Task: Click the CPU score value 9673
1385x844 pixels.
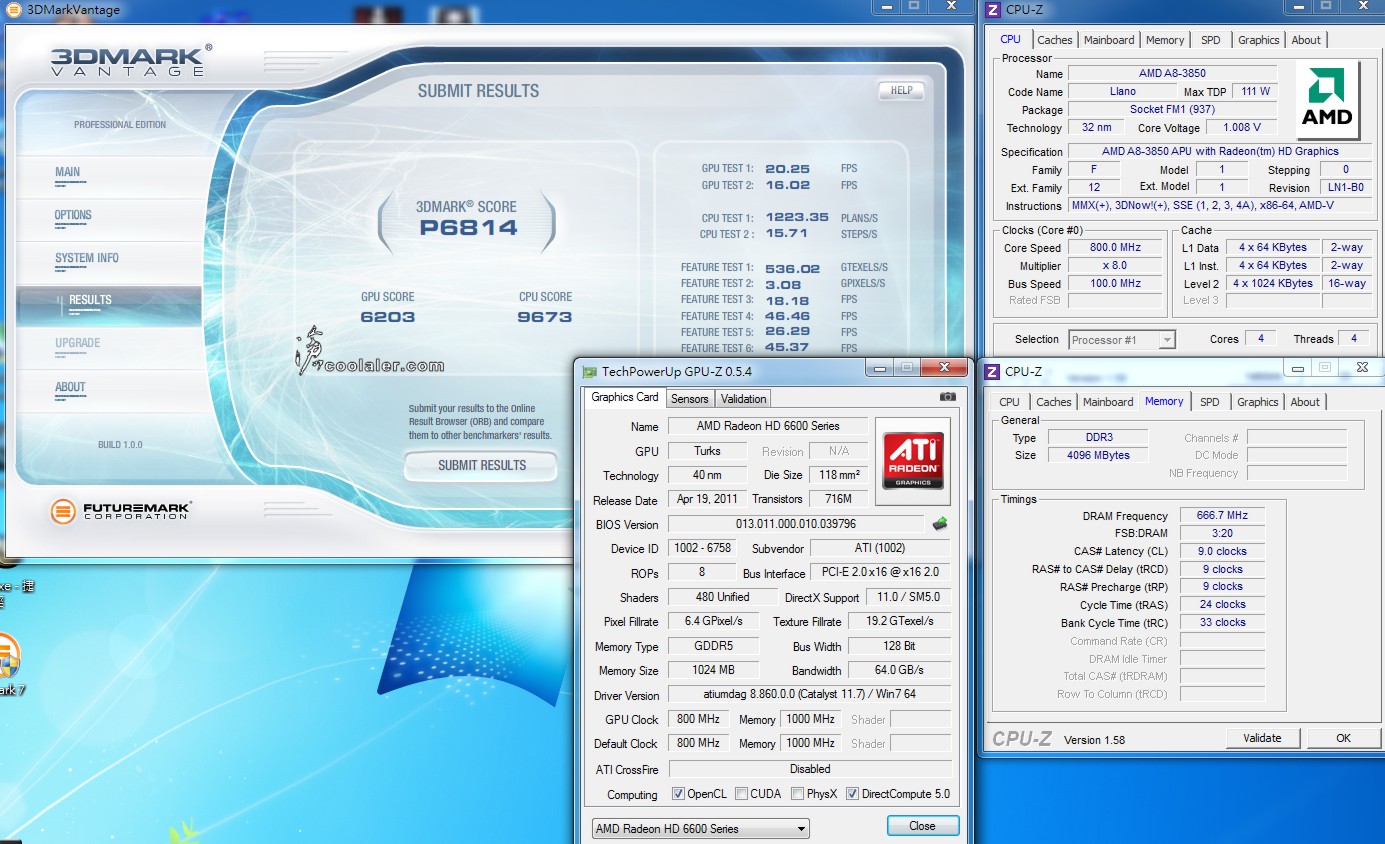Action: tap(545, 317)
